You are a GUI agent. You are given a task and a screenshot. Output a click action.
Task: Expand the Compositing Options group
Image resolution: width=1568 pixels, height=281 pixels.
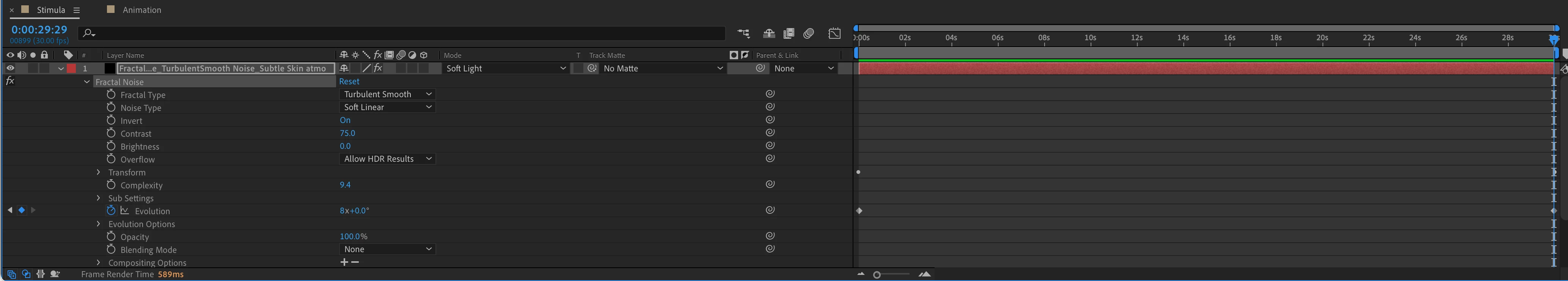coord(98,262)
